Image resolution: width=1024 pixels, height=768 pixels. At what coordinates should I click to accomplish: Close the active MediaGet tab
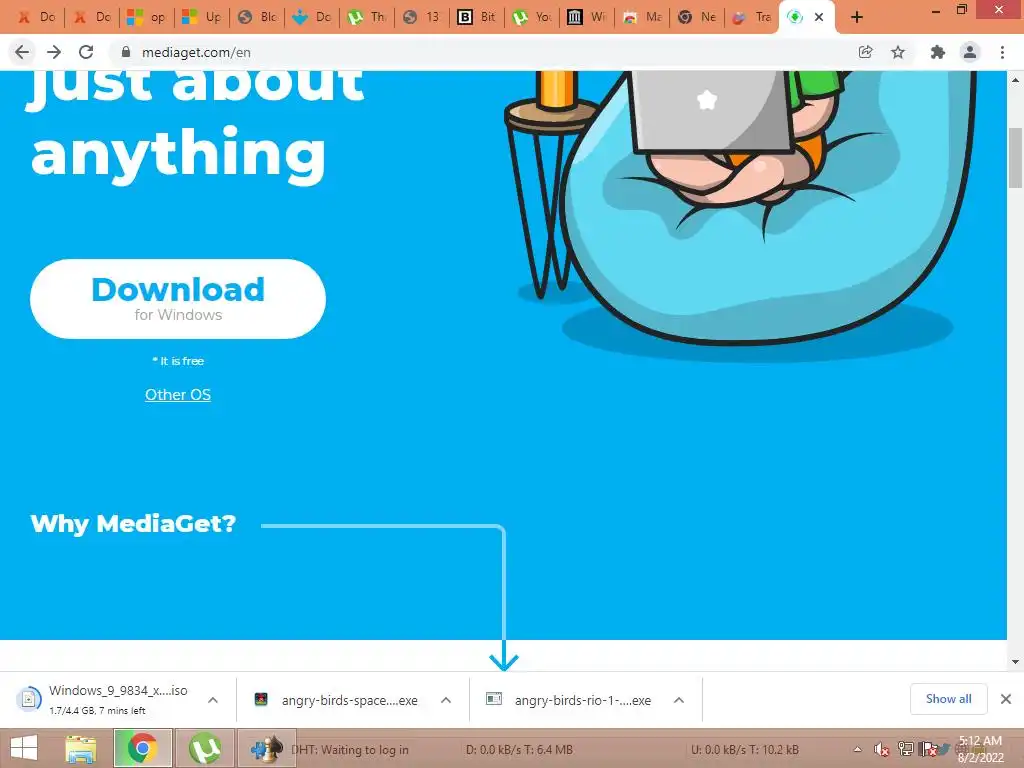[819, 18]
